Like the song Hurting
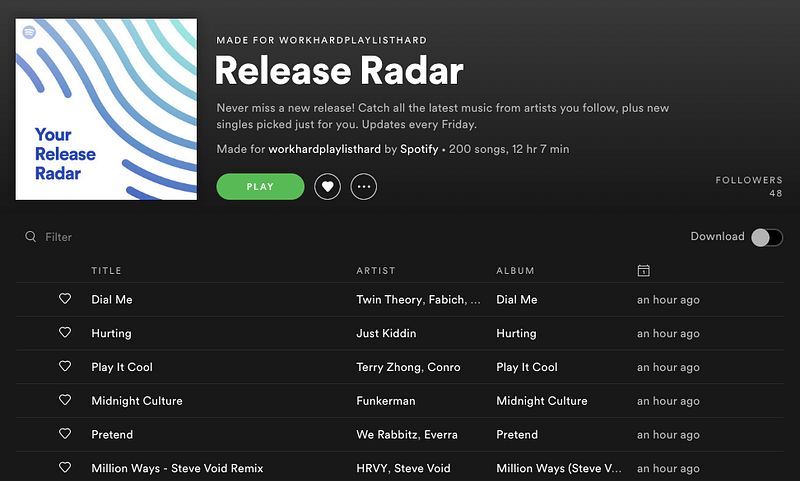The image size is (800, 481). tap(65, 332)
